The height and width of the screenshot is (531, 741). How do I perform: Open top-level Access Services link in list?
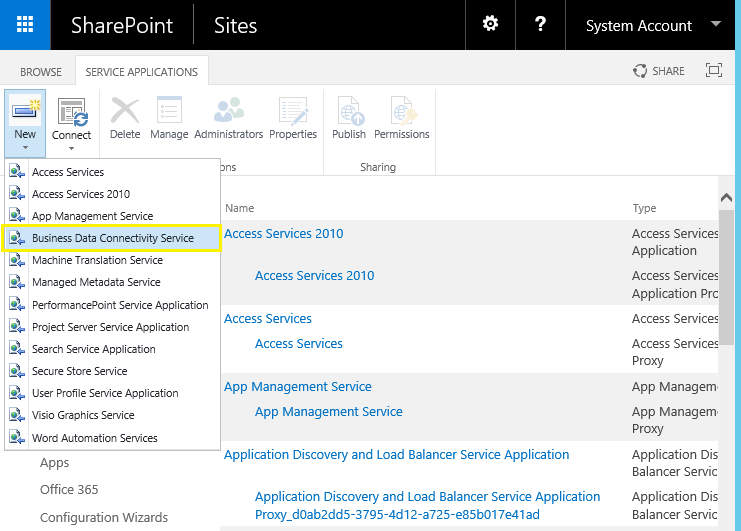pyautogui.click(x=268, y=318)
